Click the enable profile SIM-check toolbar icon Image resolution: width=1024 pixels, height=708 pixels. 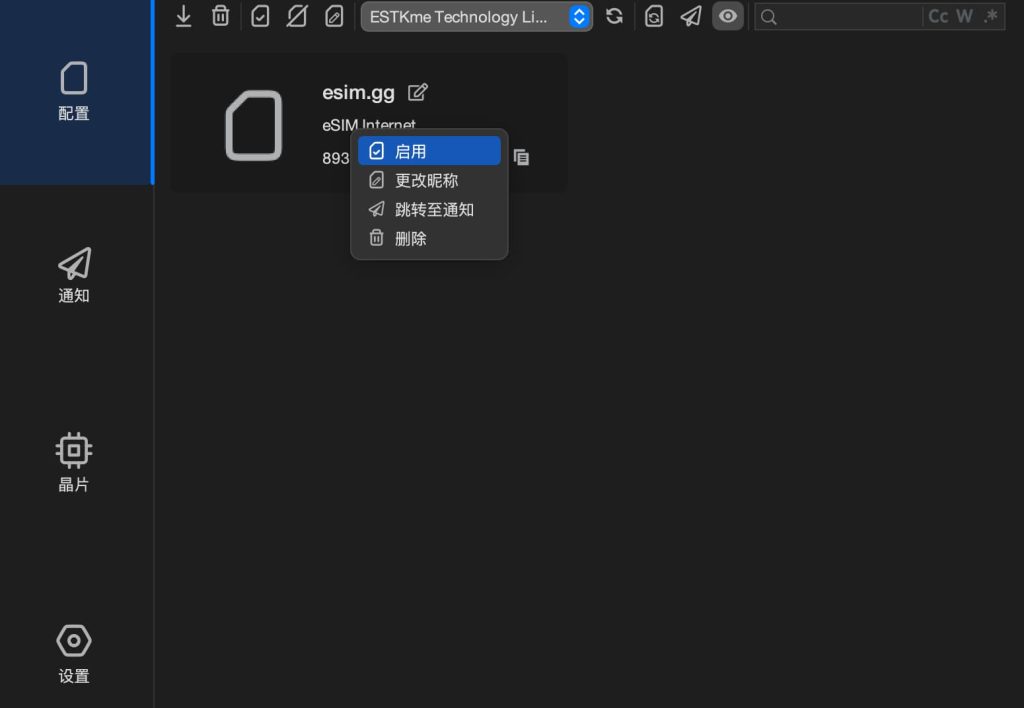(x=260, y=16)
